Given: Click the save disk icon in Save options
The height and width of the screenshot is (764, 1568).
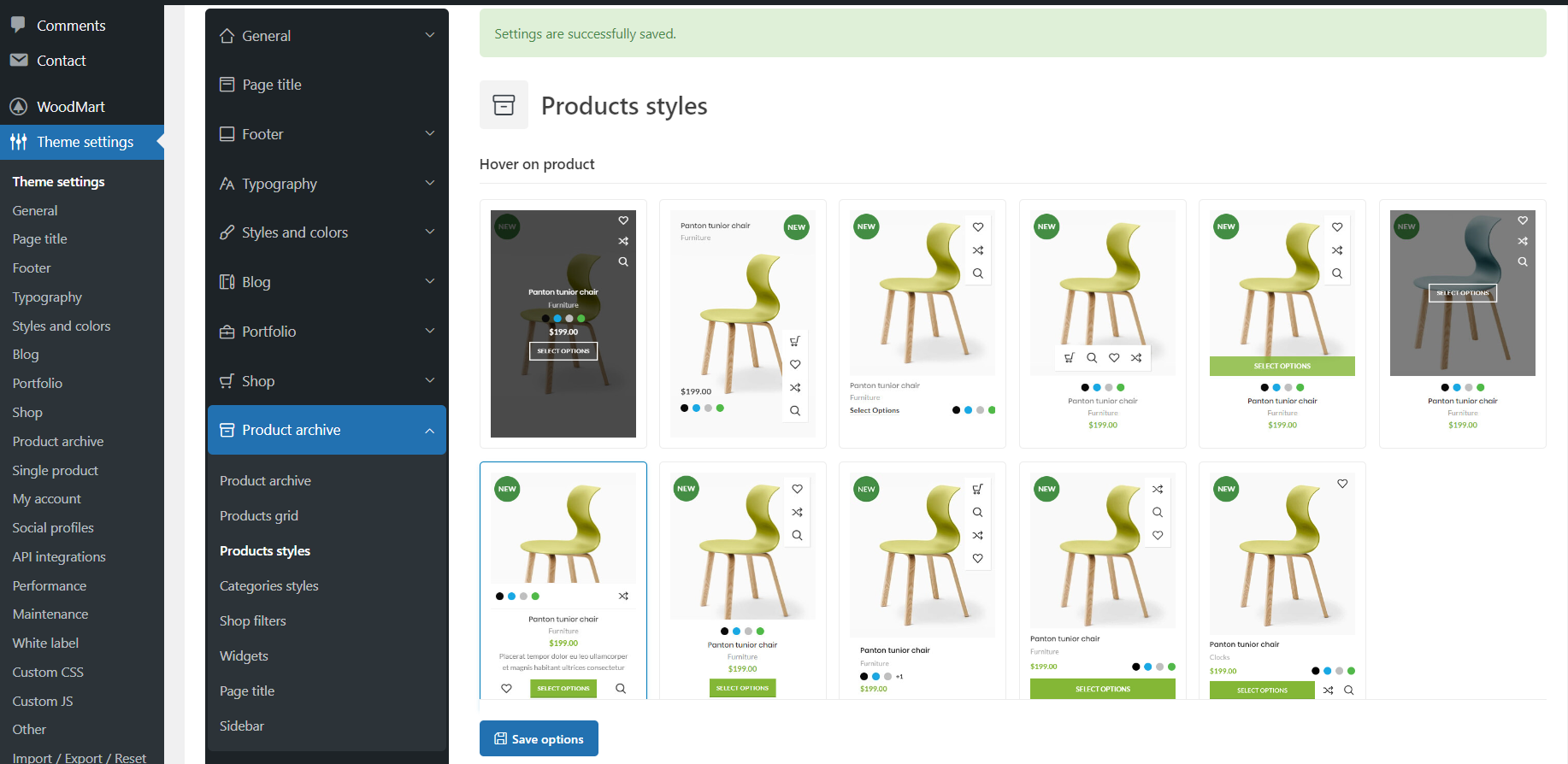Looking at the screenshot, I should coord(501,738).
